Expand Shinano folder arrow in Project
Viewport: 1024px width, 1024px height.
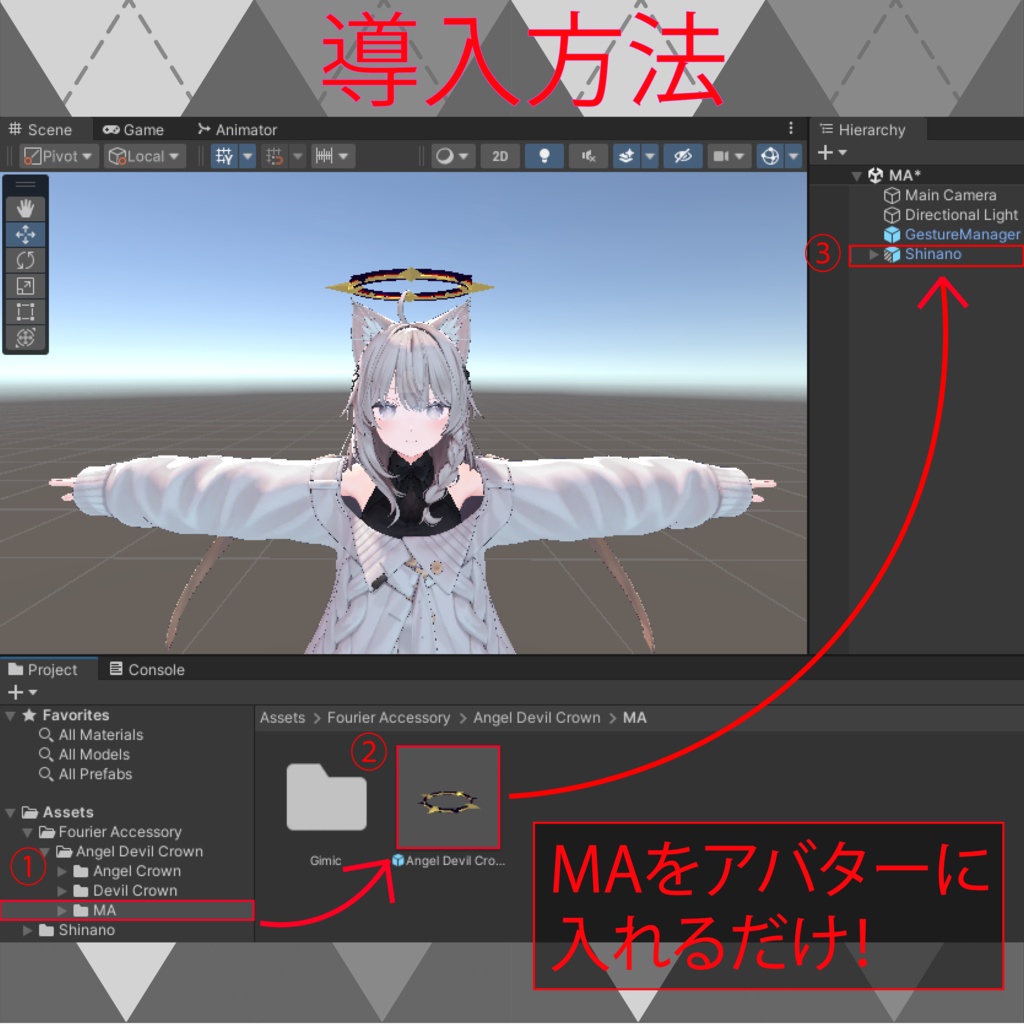pos(27,930)
